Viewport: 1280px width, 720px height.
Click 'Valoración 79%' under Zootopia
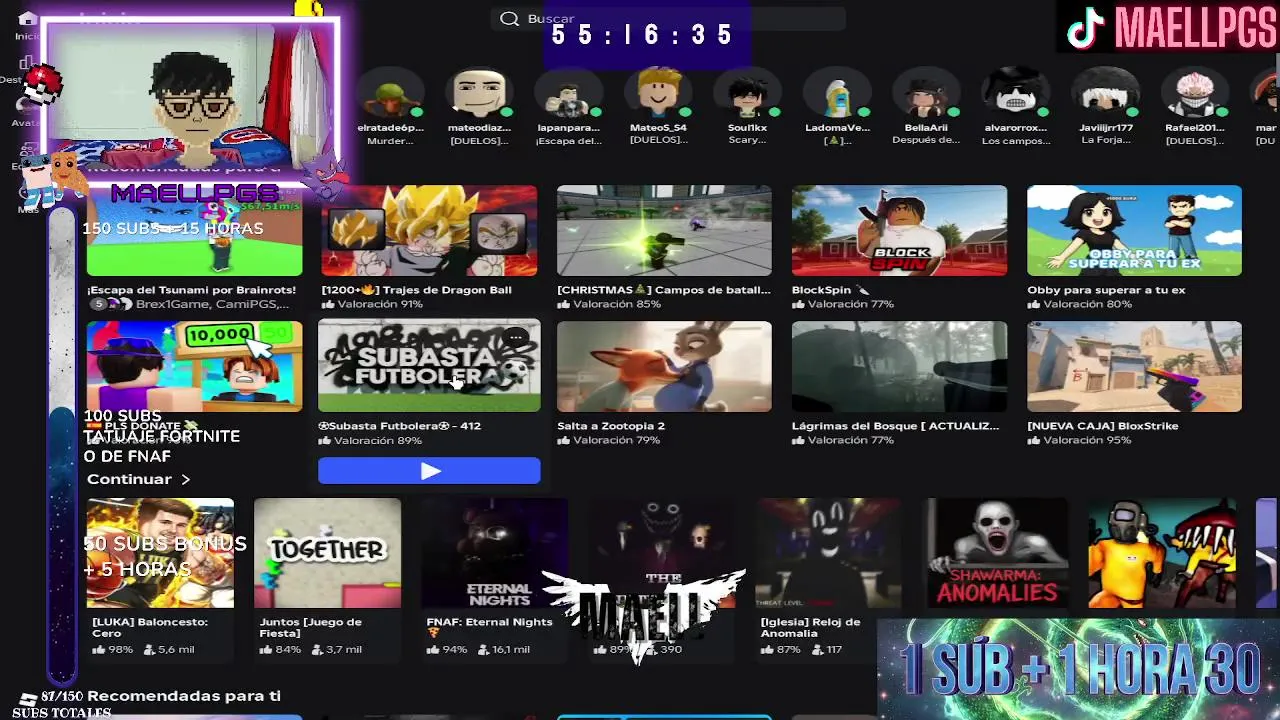[x=616, y=440]
